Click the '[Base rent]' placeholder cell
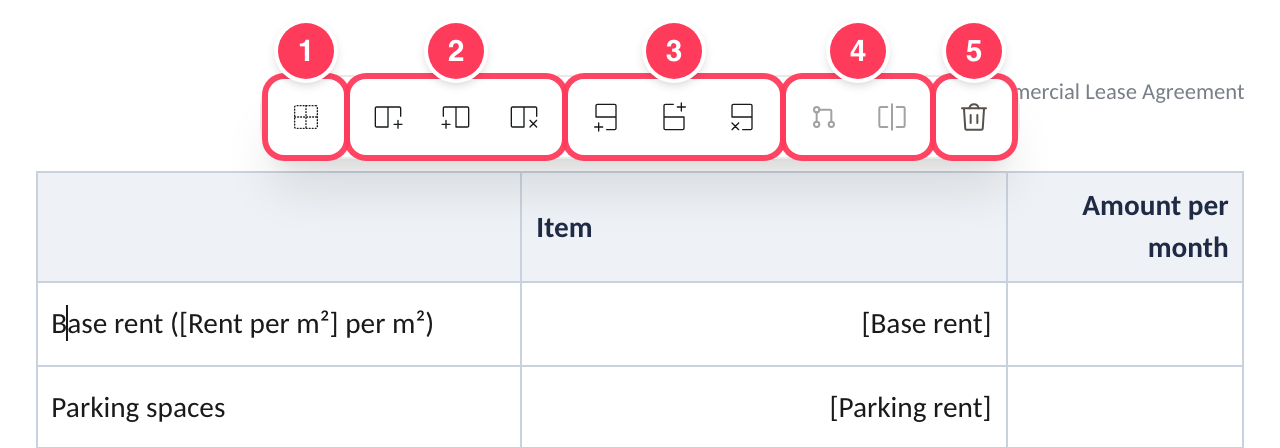1280x448 pixels. [x=764, y=324]
